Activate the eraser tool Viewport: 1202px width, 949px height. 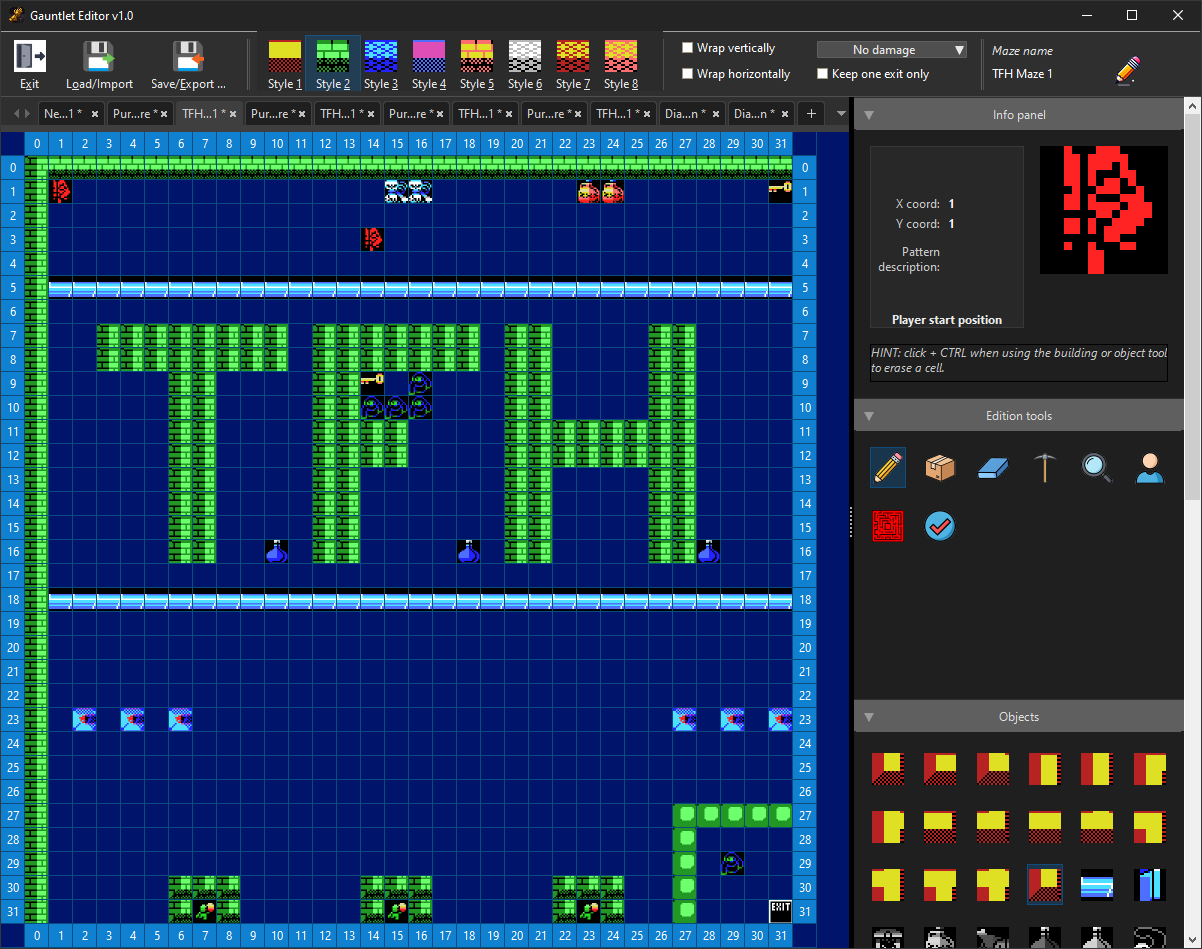[x=993, y=467]
